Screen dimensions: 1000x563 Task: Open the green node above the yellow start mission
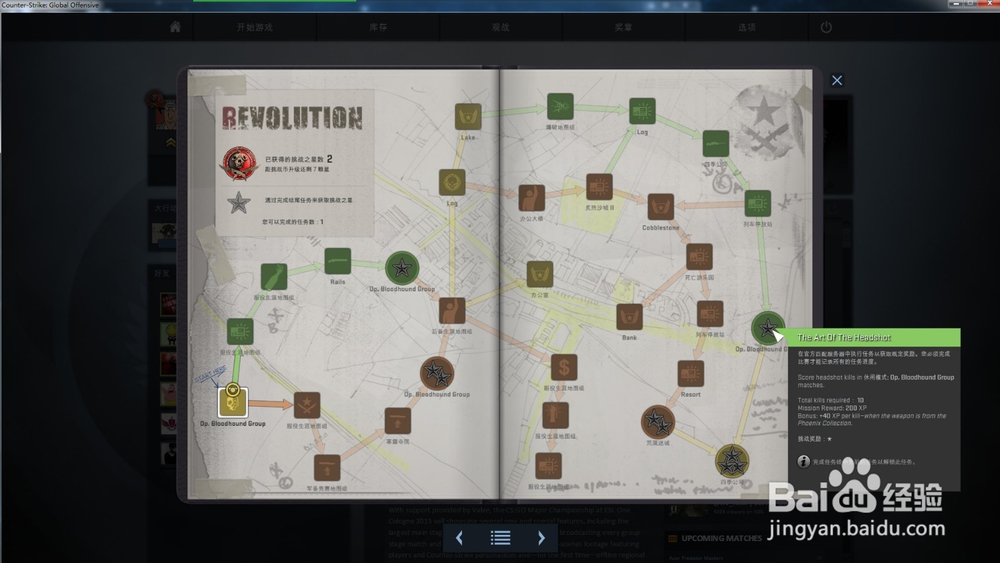tap(240, 332)
